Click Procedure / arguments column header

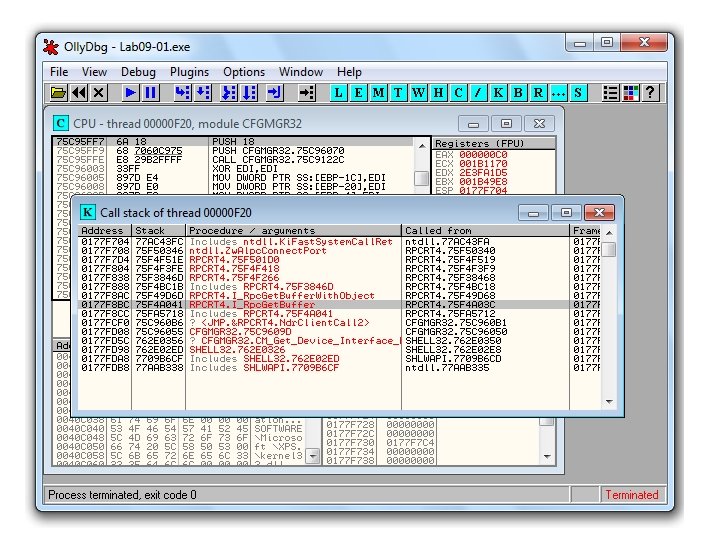tap(294, 231)
